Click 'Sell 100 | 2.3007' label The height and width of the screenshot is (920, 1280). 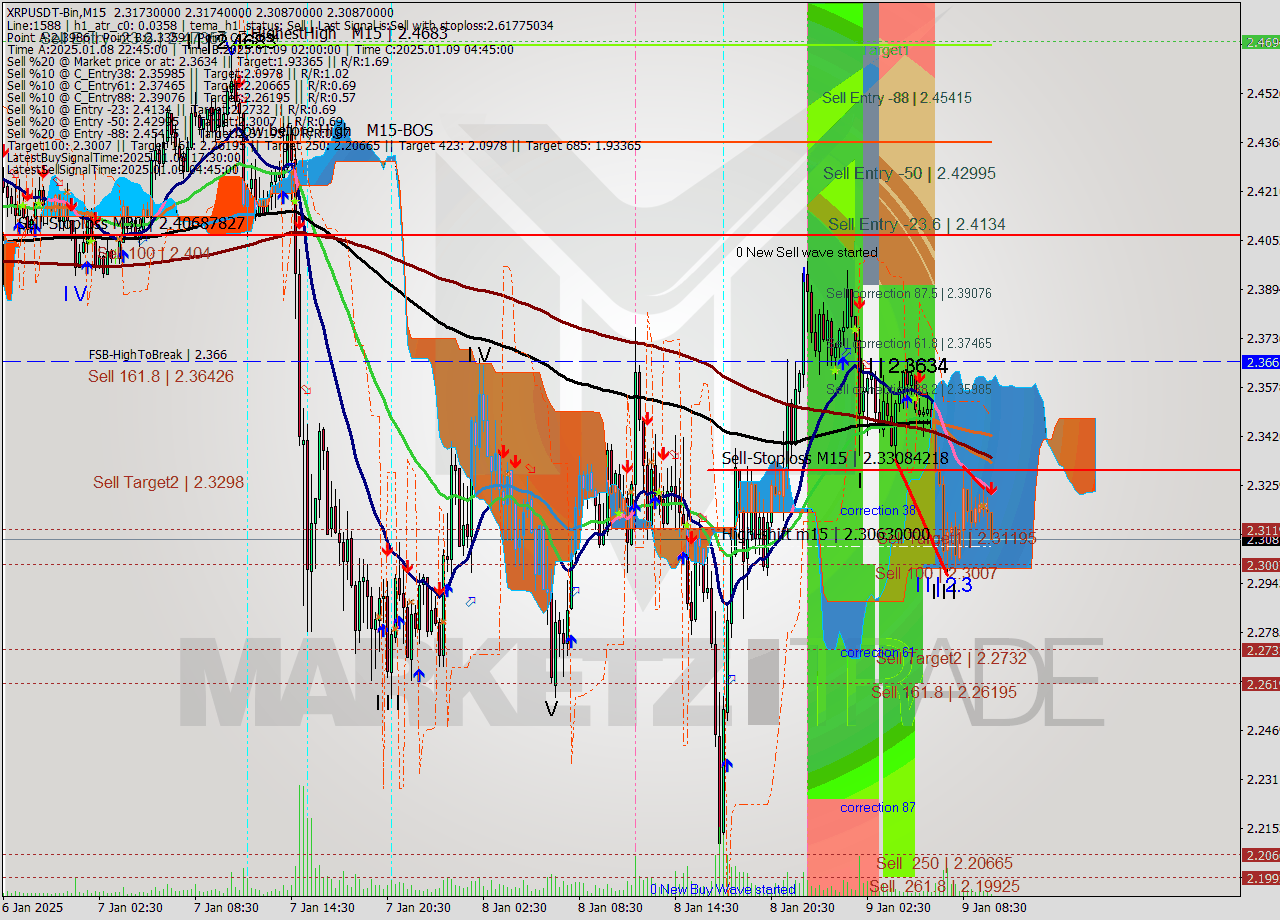[935, 574]
